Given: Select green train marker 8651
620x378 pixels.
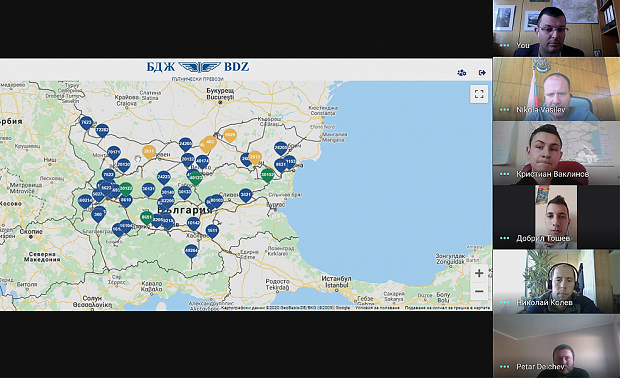Looking at the screenshot, I should [146, 218].
